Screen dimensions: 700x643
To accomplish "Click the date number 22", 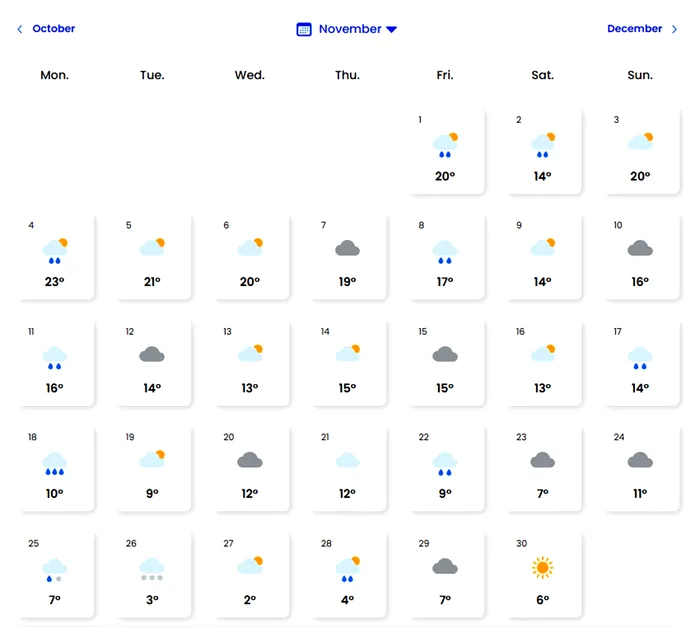I will pos(424,437).
